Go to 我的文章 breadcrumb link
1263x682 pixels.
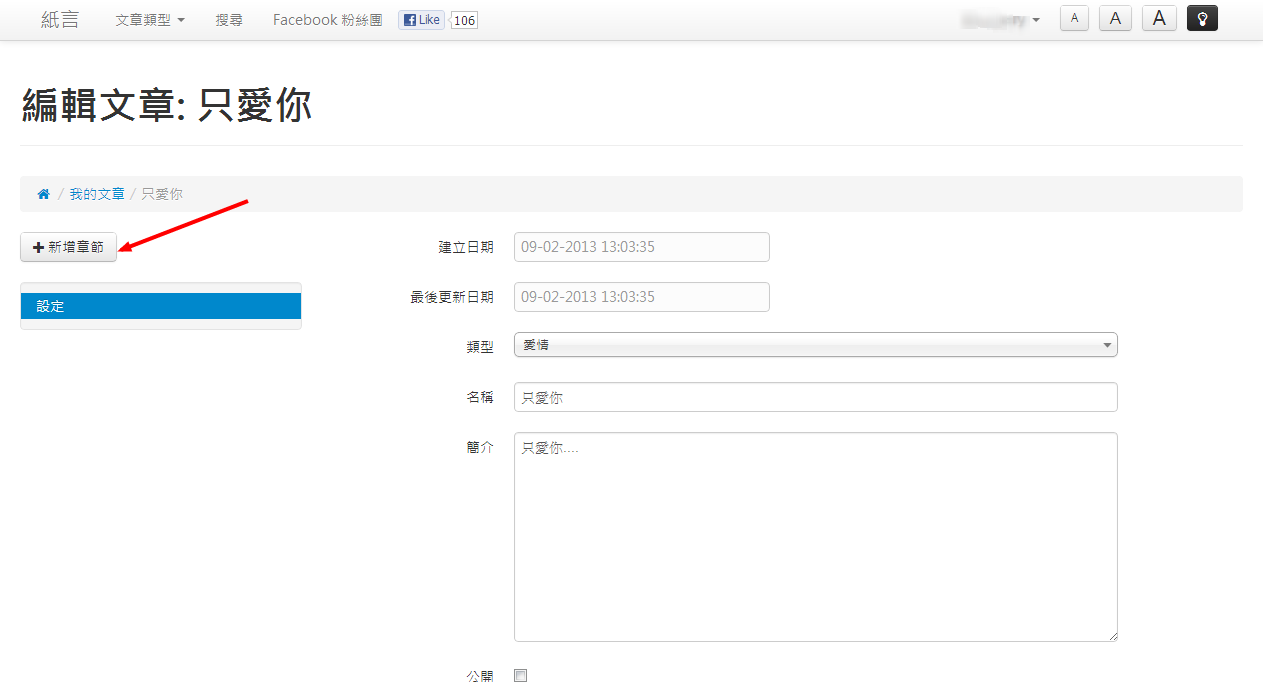coord(97,194)
